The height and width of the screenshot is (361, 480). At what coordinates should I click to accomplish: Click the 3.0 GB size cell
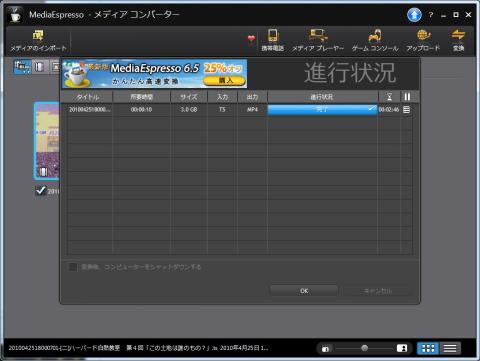[x=189, y=110]
